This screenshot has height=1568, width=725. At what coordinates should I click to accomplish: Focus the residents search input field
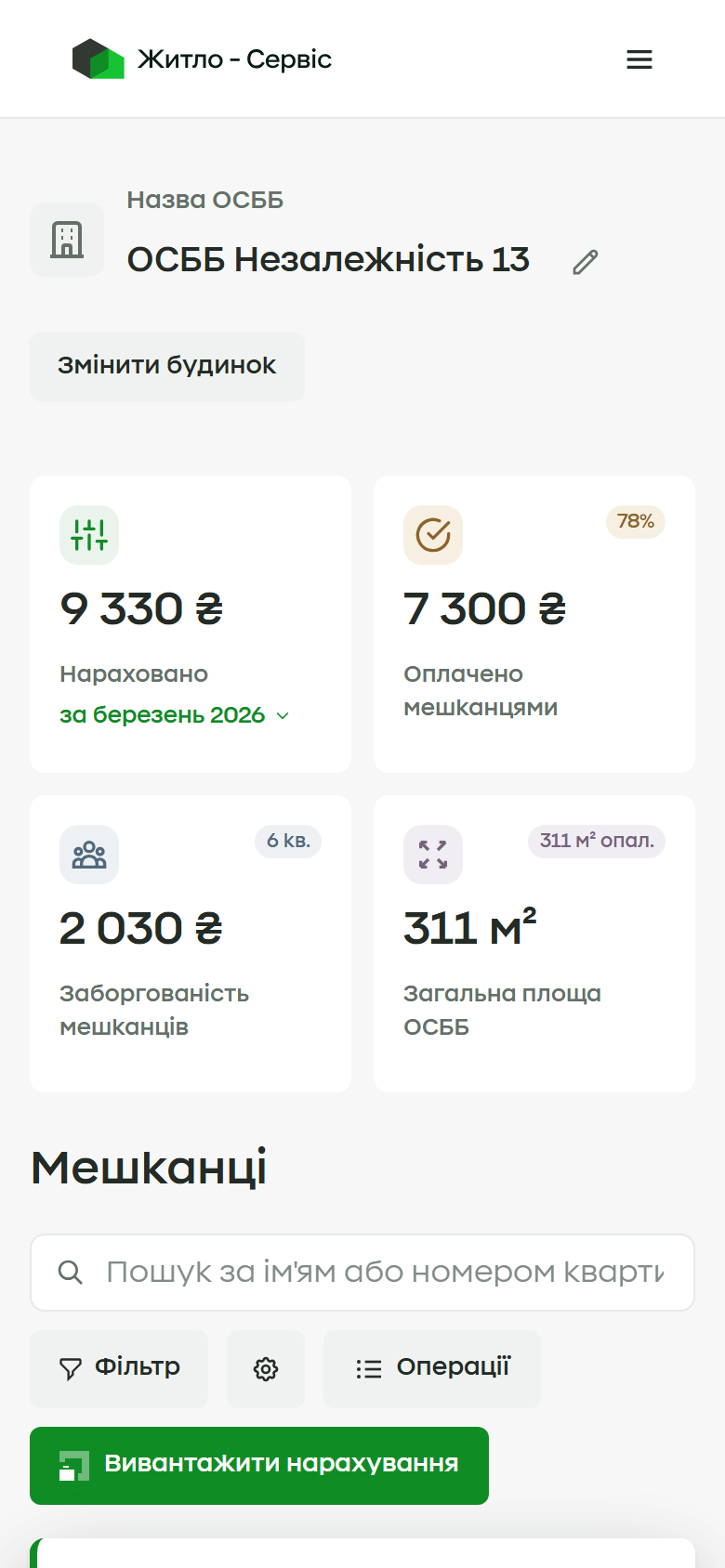pyautogui.click(x=362, y=1273)
